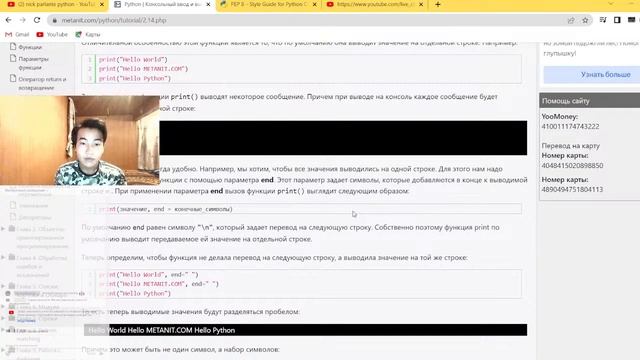Click the black console output block below print() paragraph
The height and width of the screenshot is (360, 640).
(343, 138)
